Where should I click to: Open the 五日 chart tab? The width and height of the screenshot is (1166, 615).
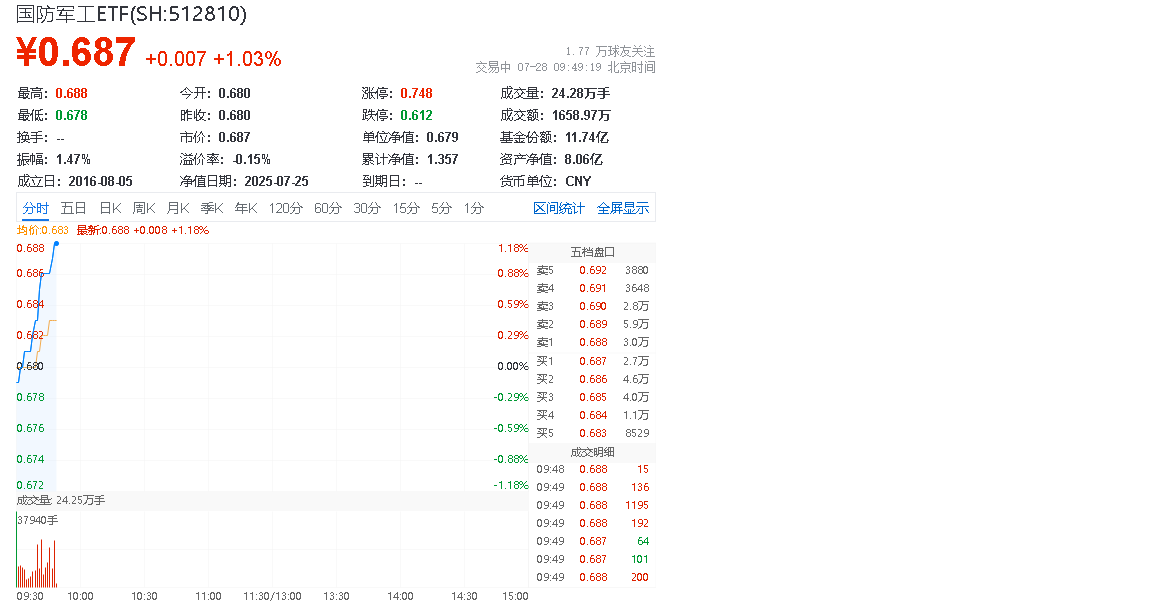coord(73,208)
